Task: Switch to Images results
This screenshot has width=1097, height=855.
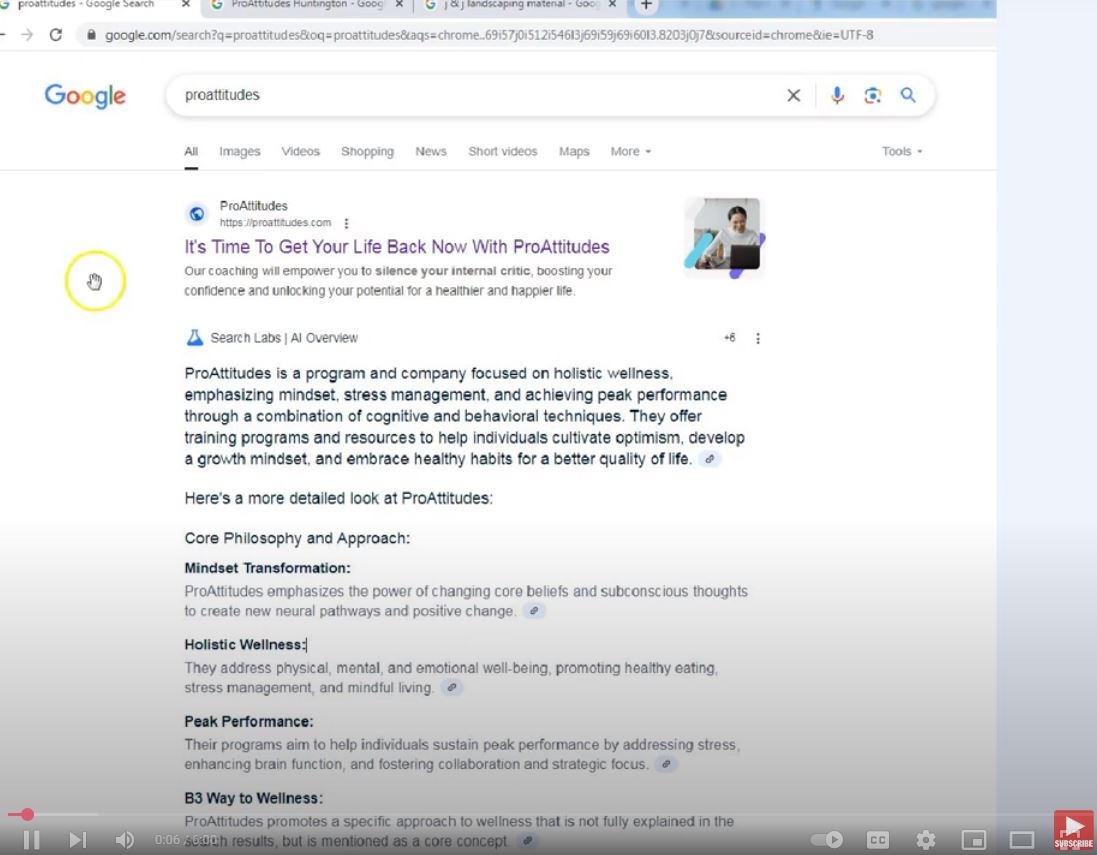Action: click(x=239, y=152)
